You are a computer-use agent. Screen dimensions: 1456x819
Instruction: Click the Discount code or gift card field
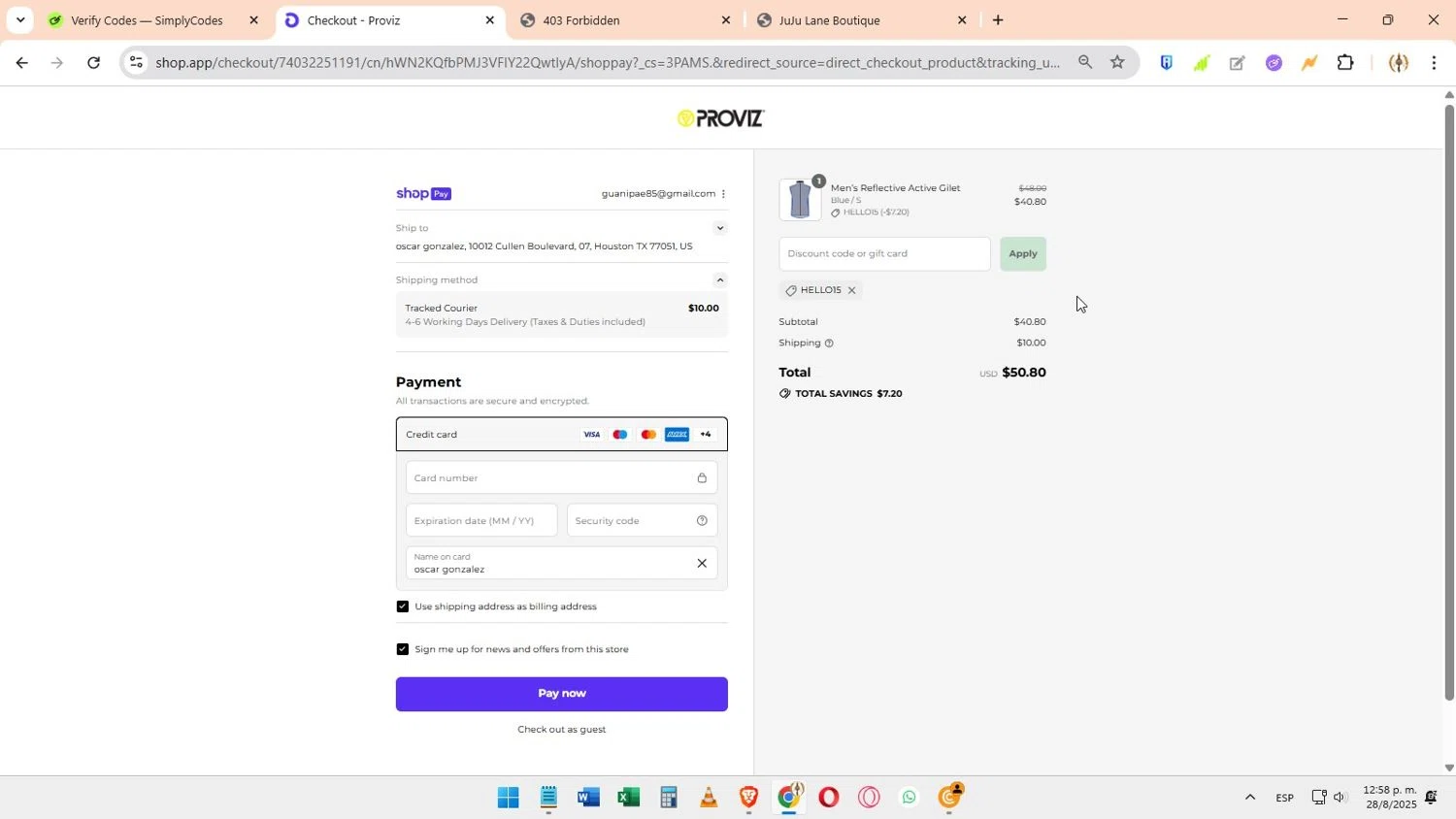coord(884,254)
